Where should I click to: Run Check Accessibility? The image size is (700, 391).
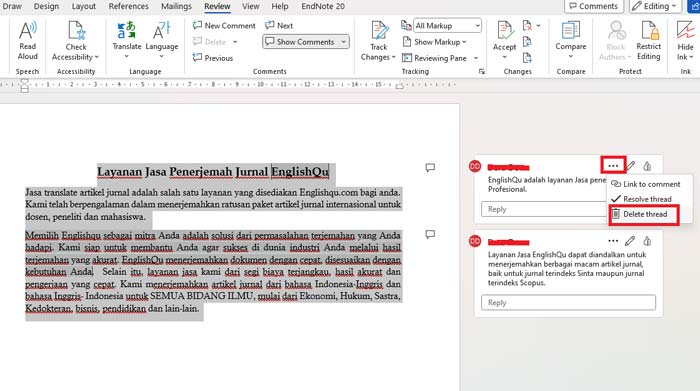(x=75, y=41)
